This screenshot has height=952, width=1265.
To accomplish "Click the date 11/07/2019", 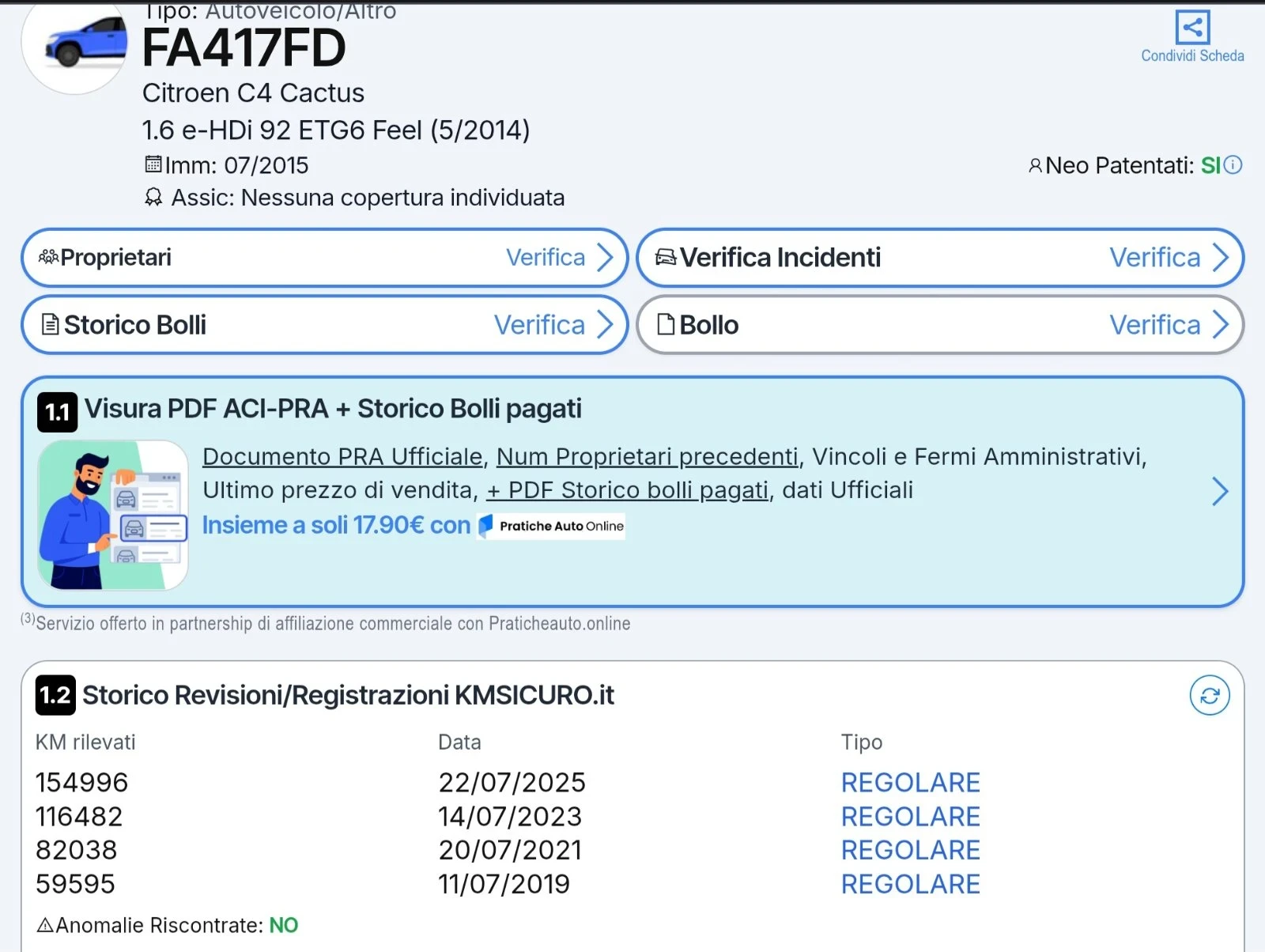I will [x=504, y=884].
